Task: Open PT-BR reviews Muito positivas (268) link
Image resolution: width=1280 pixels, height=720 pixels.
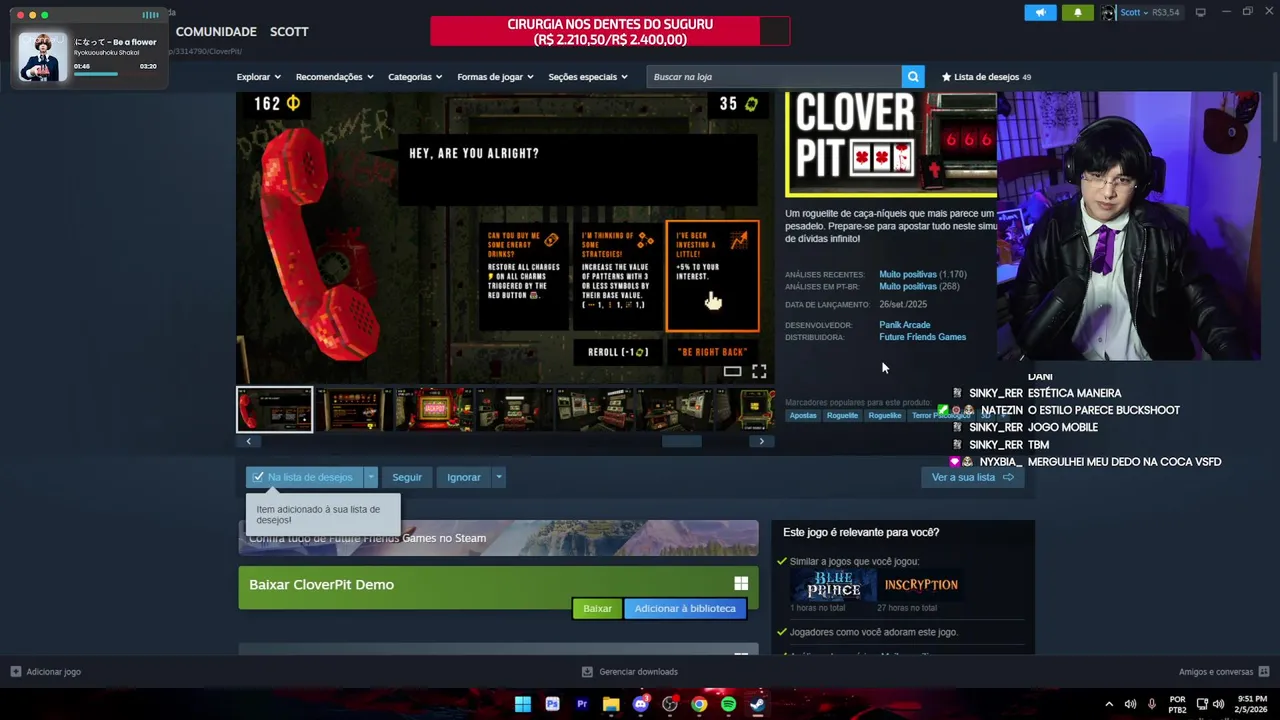Action: [919, 286]
